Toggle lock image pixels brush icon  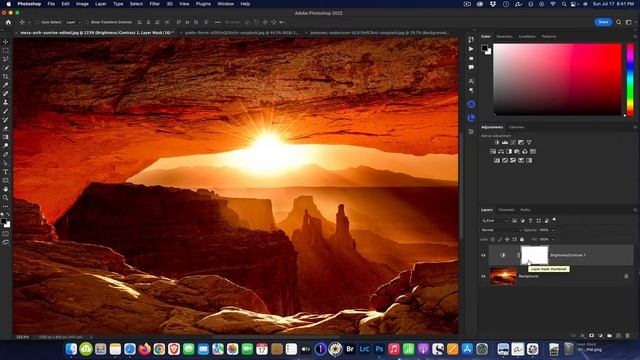(x=500, y=239)
